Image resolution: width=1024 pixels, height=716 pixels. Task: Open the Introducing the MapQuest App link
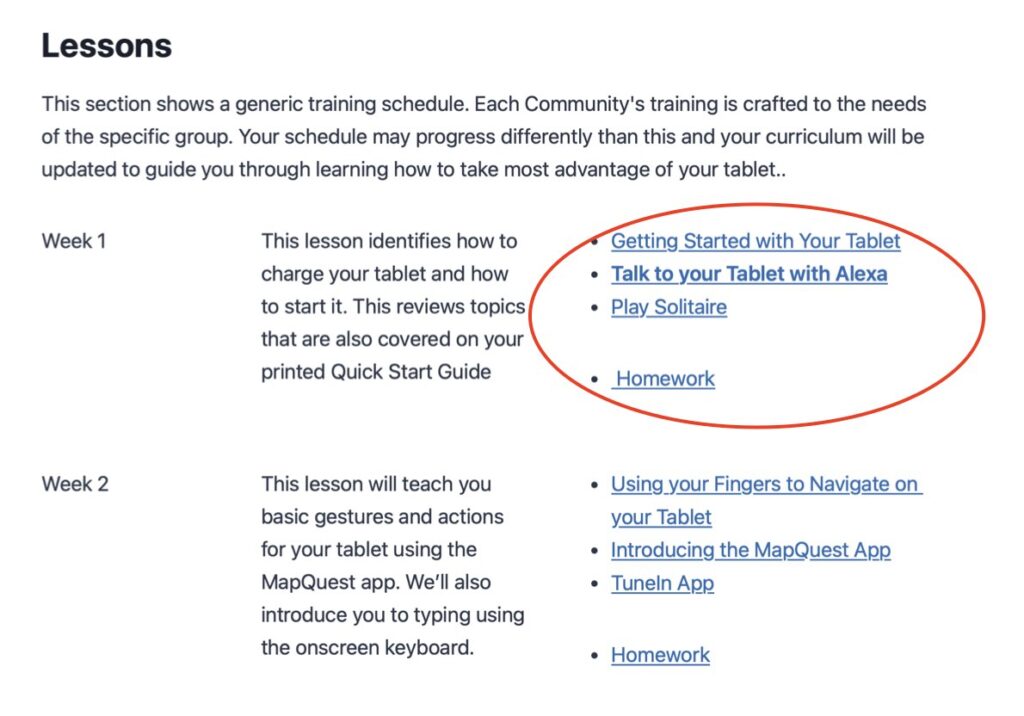click(x=750, y=550)
